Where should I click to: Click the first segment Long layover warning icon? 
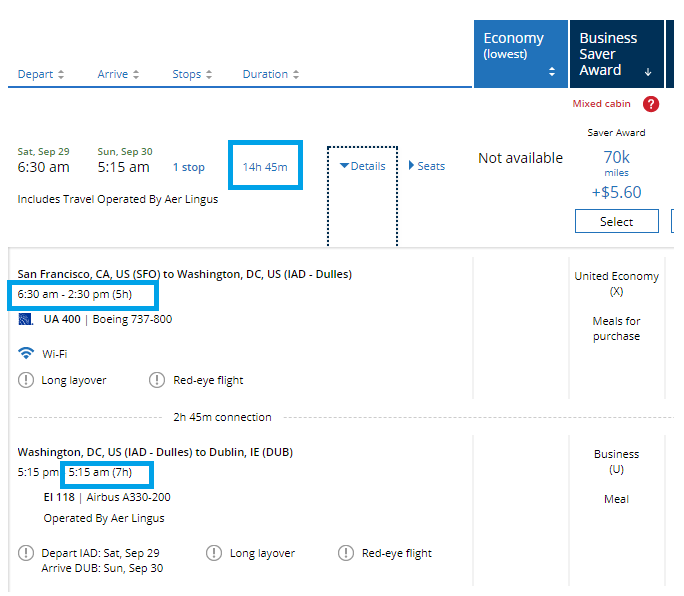coord(26,380)
